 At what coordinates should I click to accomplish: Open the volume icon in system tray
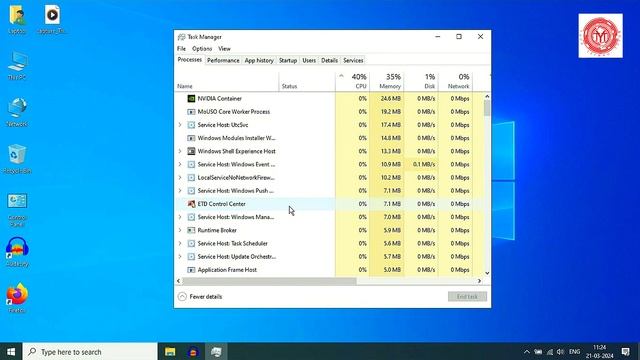click(x=560, y=352)
